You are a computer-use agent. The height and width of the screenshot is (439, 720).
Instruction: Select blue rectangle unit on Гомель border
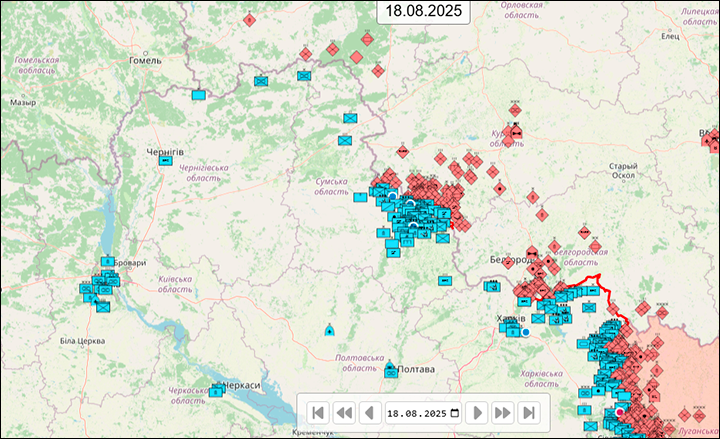click(x=199, y=95)
